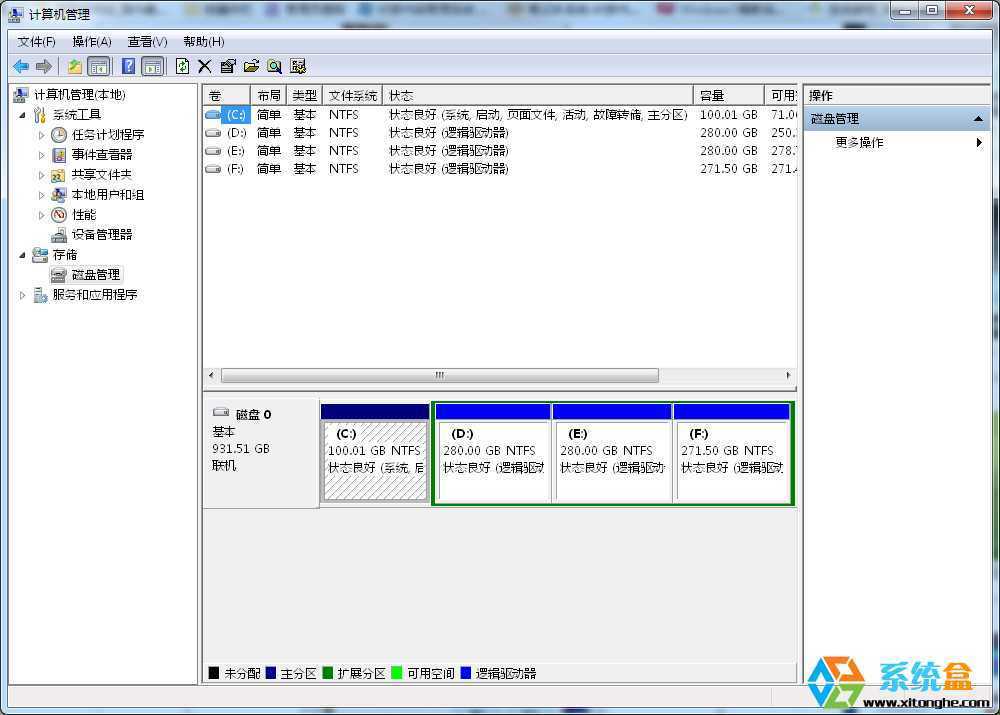The width and height of the screenshot is (1000, 715).
Task: Open the 文件(F) menu
Action: click(x=36, y=42)
